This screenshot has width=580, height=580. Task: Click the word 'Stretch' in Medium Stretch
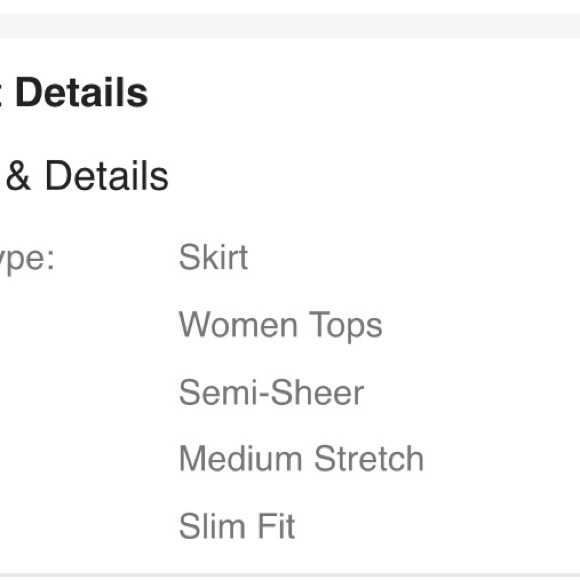tap(369, 458)
